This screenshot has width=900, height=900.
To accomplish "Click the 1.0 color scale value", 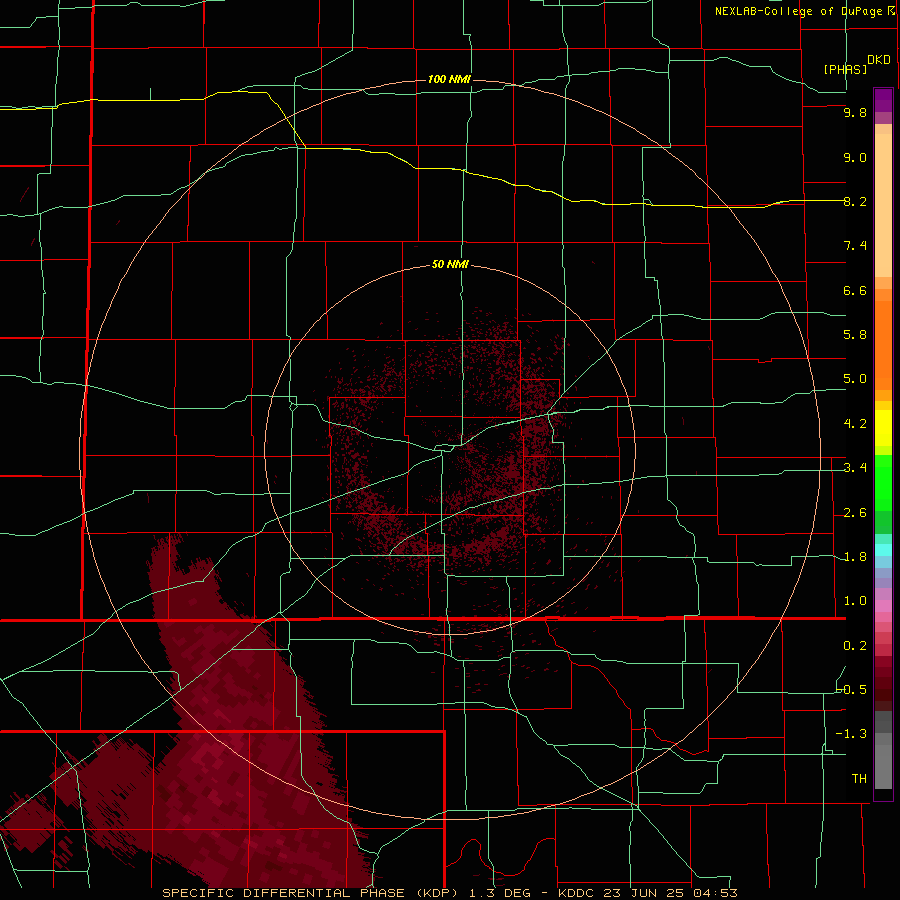I will click(x=855, y=601).
